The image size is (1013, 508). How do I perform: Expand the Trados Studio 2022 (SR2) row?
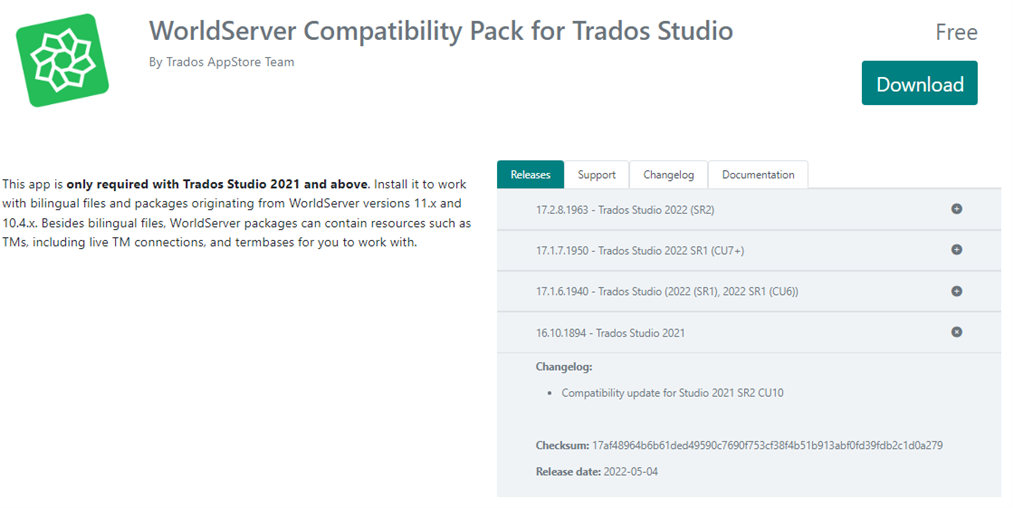pos(749,209)
